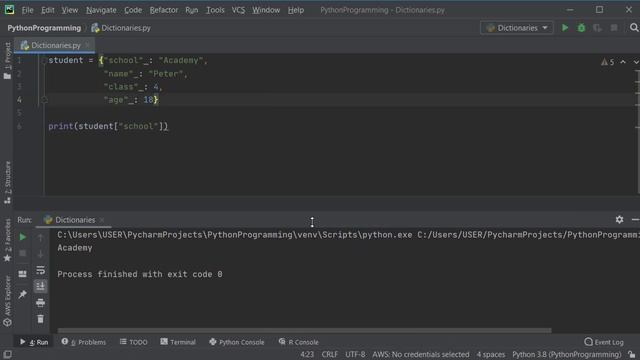Pin the Run tab

23,294
